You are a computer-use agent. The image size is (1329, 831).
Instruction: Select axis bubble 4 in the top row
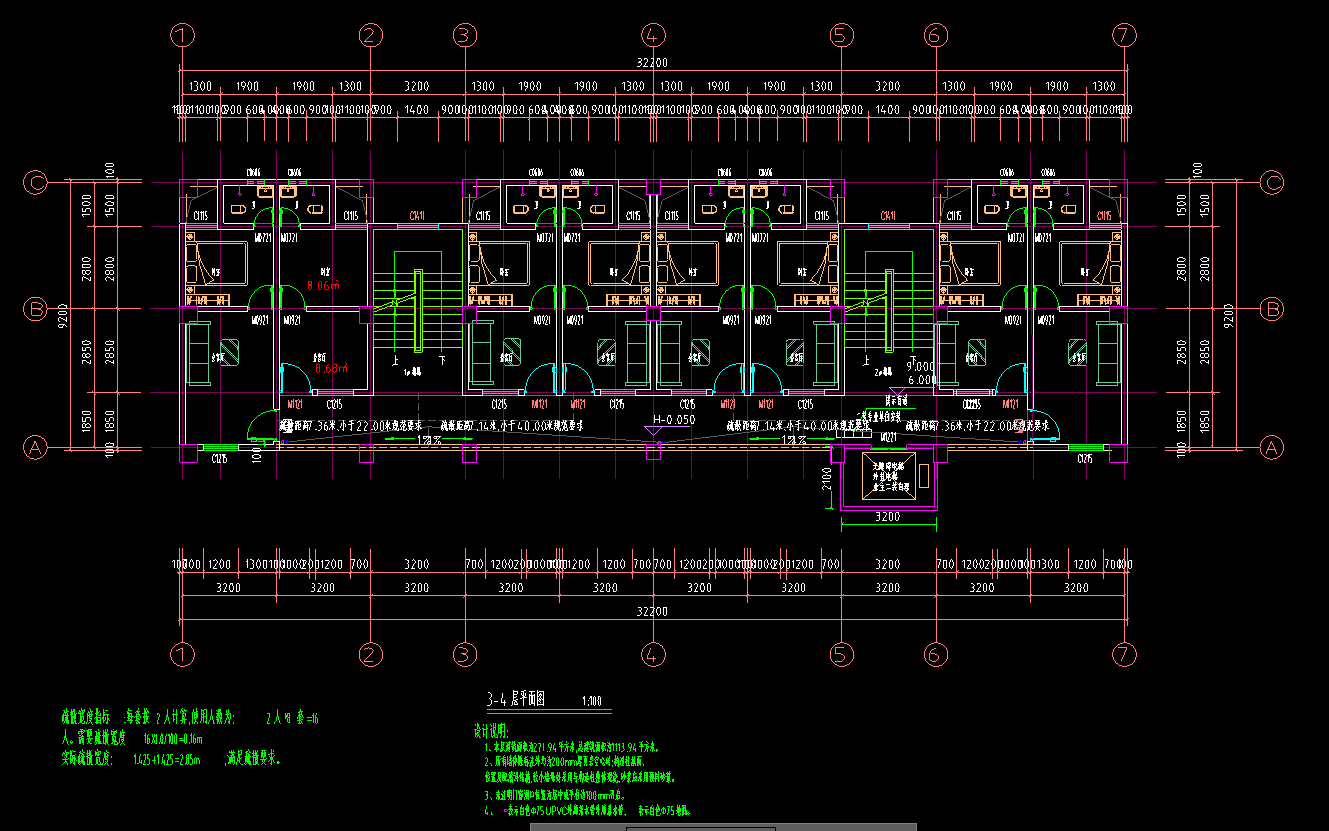pyautogui.click(x=653, y=35)
